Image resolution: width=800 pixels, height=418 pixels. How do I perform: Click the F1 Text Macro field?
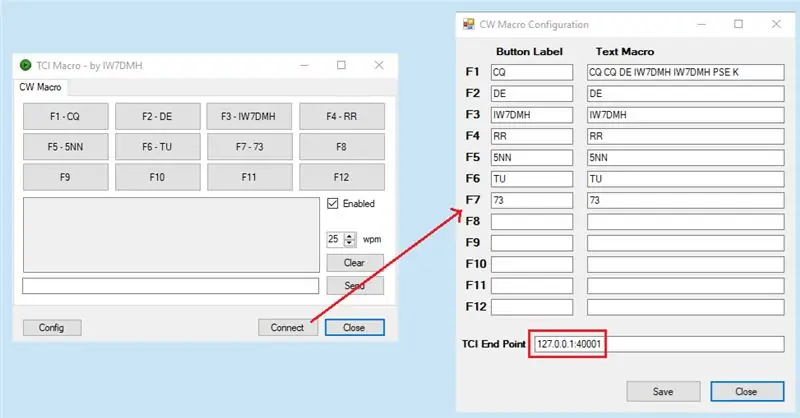tap(685, 72)
